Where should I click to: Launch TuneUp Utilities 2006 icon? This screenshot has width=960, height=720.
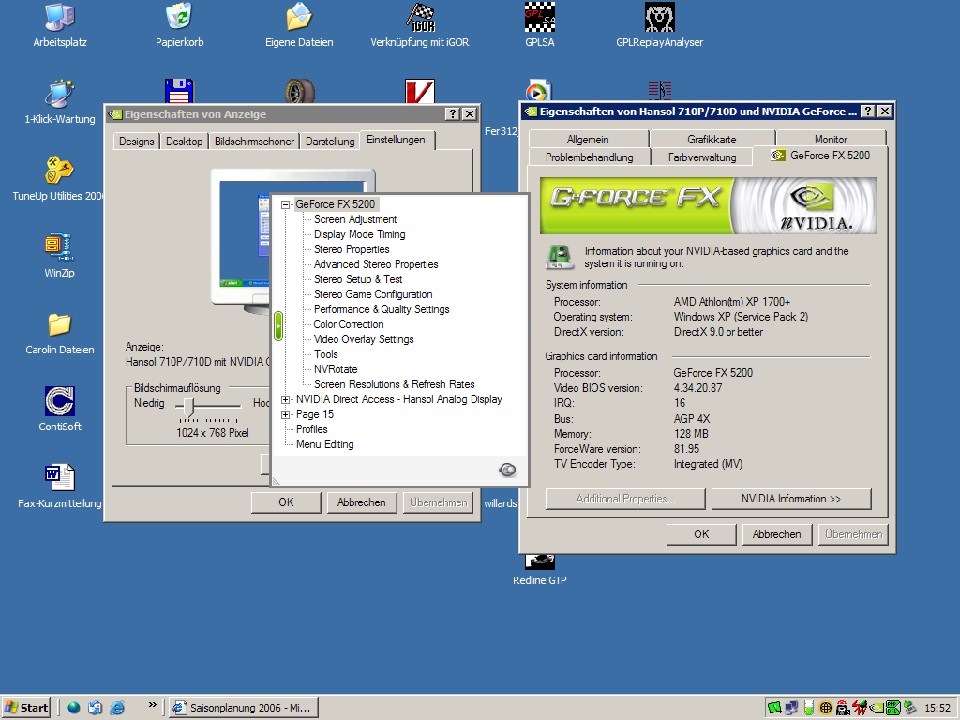59,171
